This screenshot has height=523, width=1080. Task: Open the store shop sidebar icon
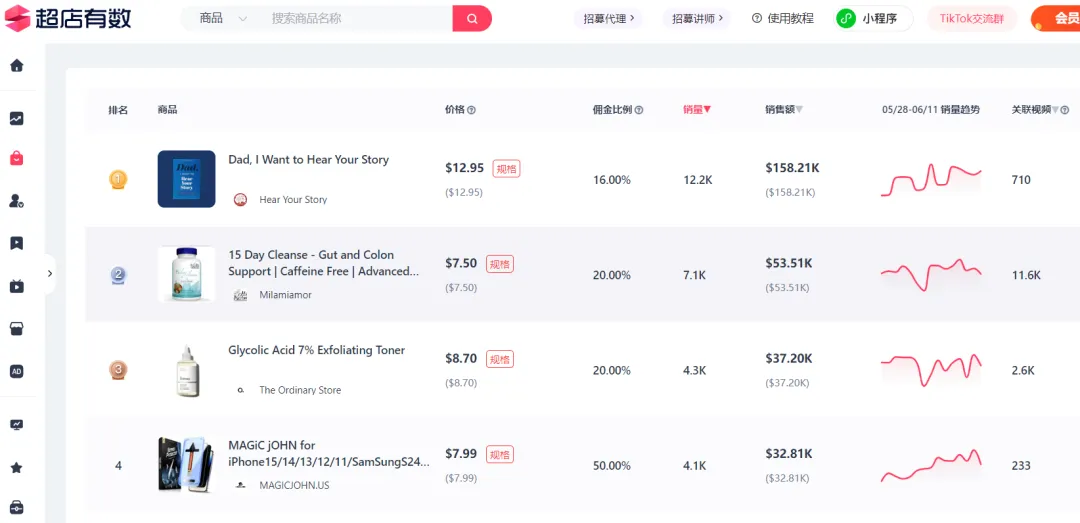click(x=17, y=328)
